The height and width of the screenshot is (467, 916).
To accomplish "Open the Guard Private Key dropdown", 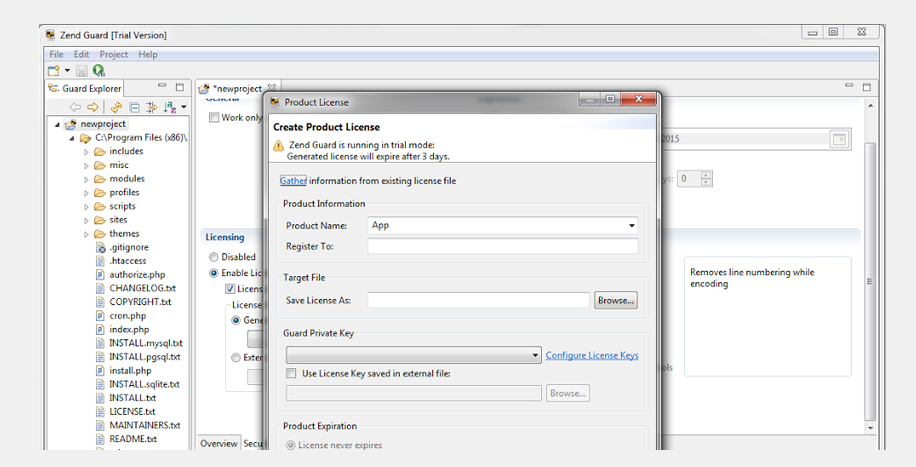I will (x=414, y=355).
